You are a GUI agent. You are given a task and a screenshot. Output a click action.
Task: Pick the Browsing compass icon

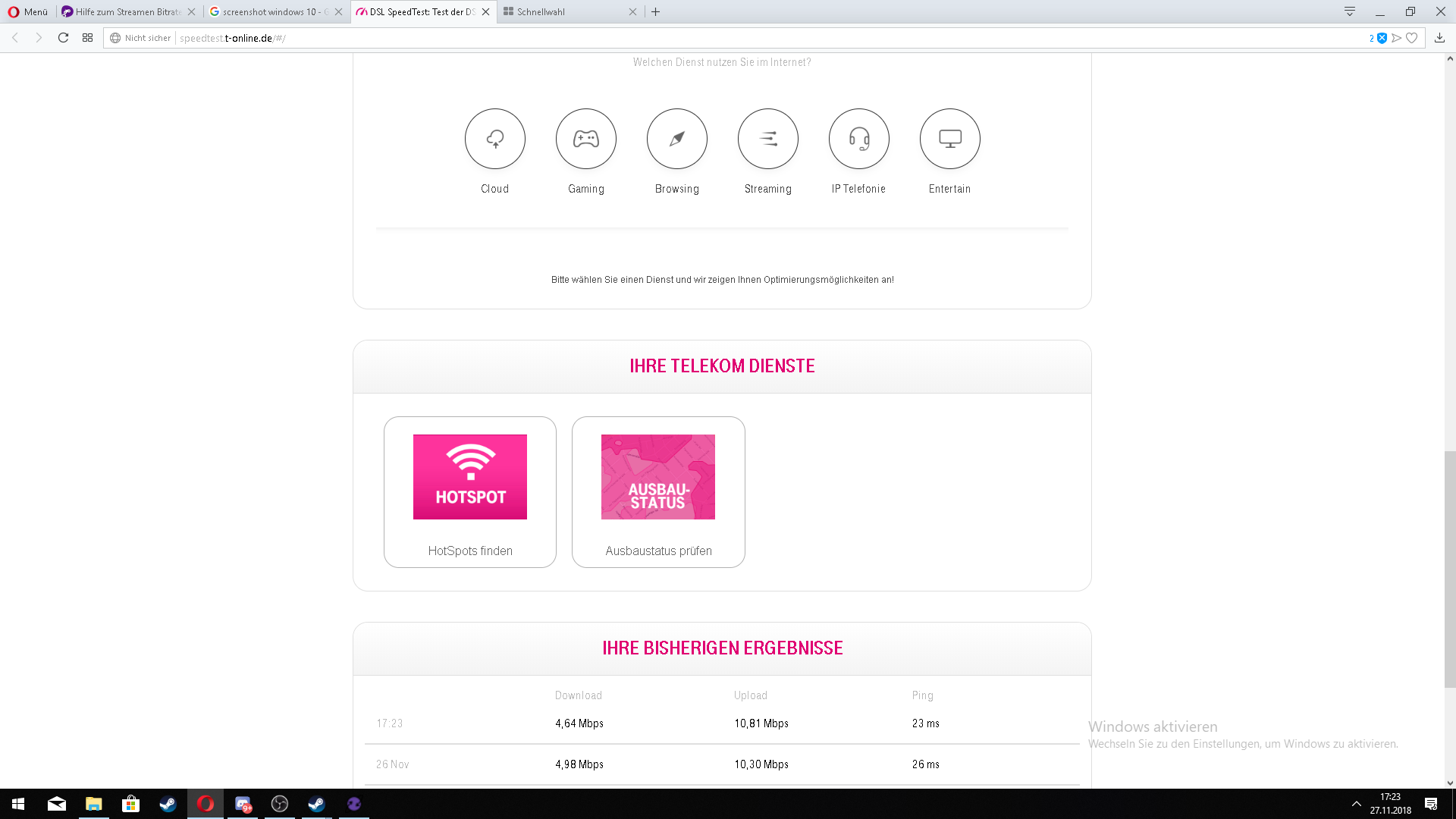(x=676, y=139)
